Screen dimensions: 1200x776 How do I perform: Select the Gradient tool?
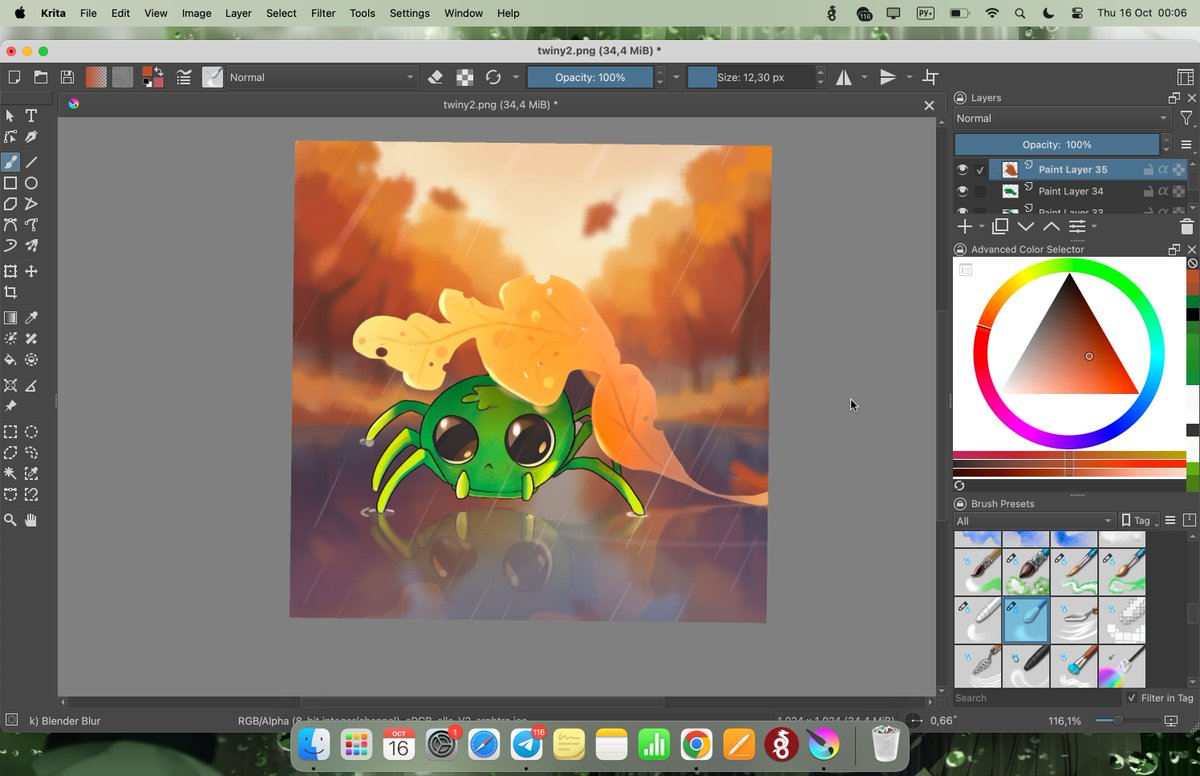pyautogui.click(x=10, y=318)
